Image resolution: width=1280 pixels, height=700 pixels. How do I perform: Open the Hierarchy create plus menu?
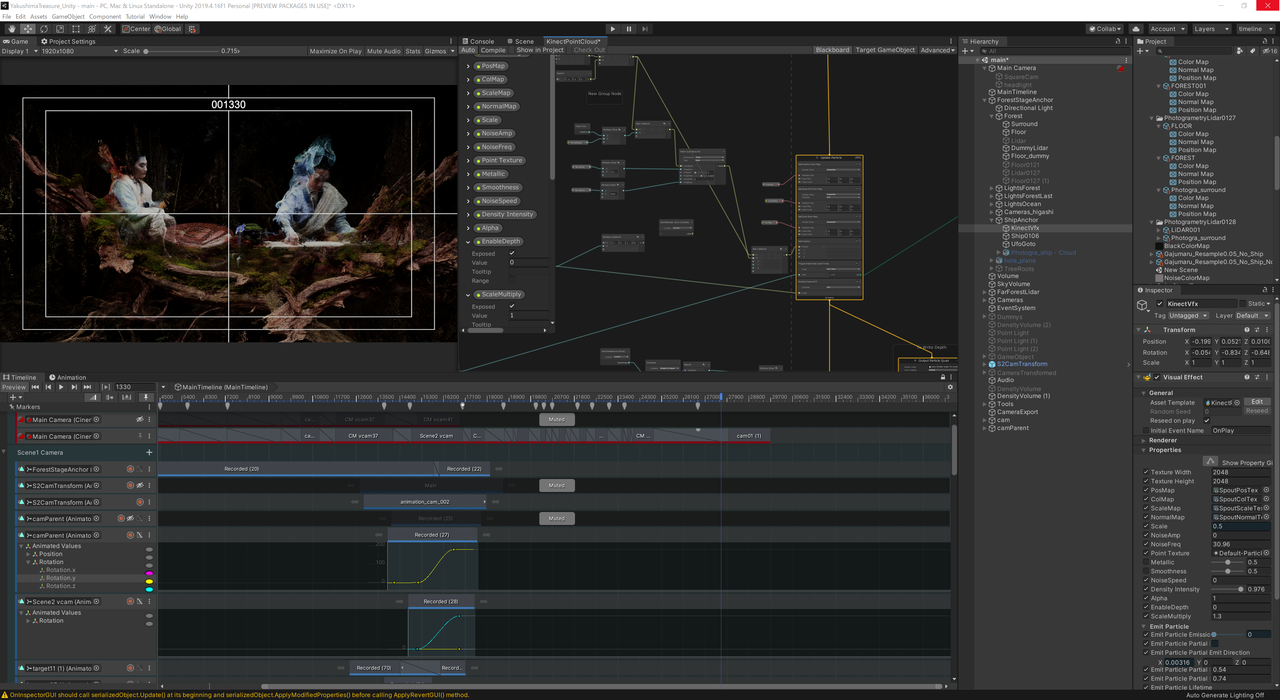[966, 50]
